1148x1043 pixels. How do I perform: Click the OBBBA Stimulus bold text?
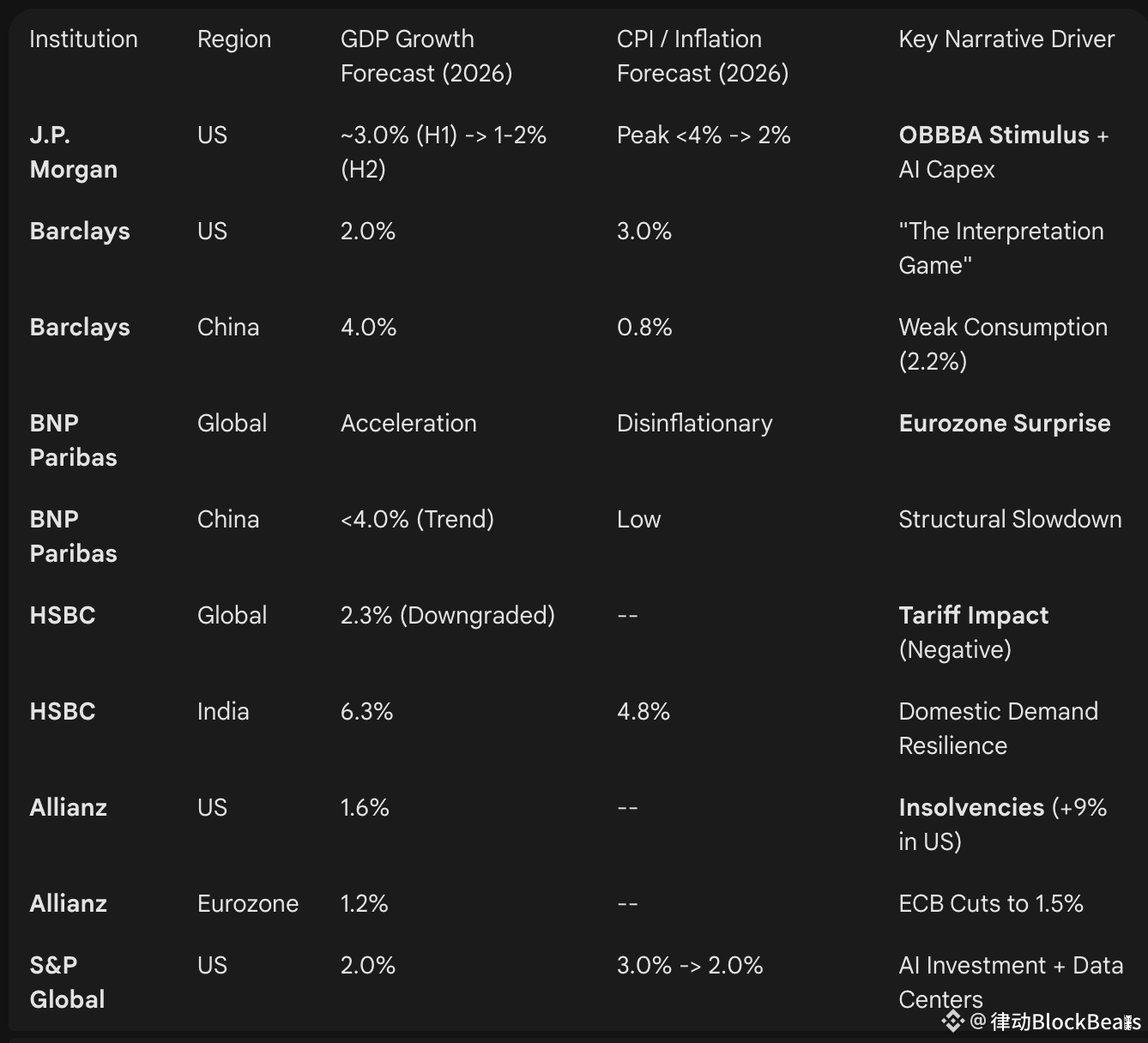994,136
